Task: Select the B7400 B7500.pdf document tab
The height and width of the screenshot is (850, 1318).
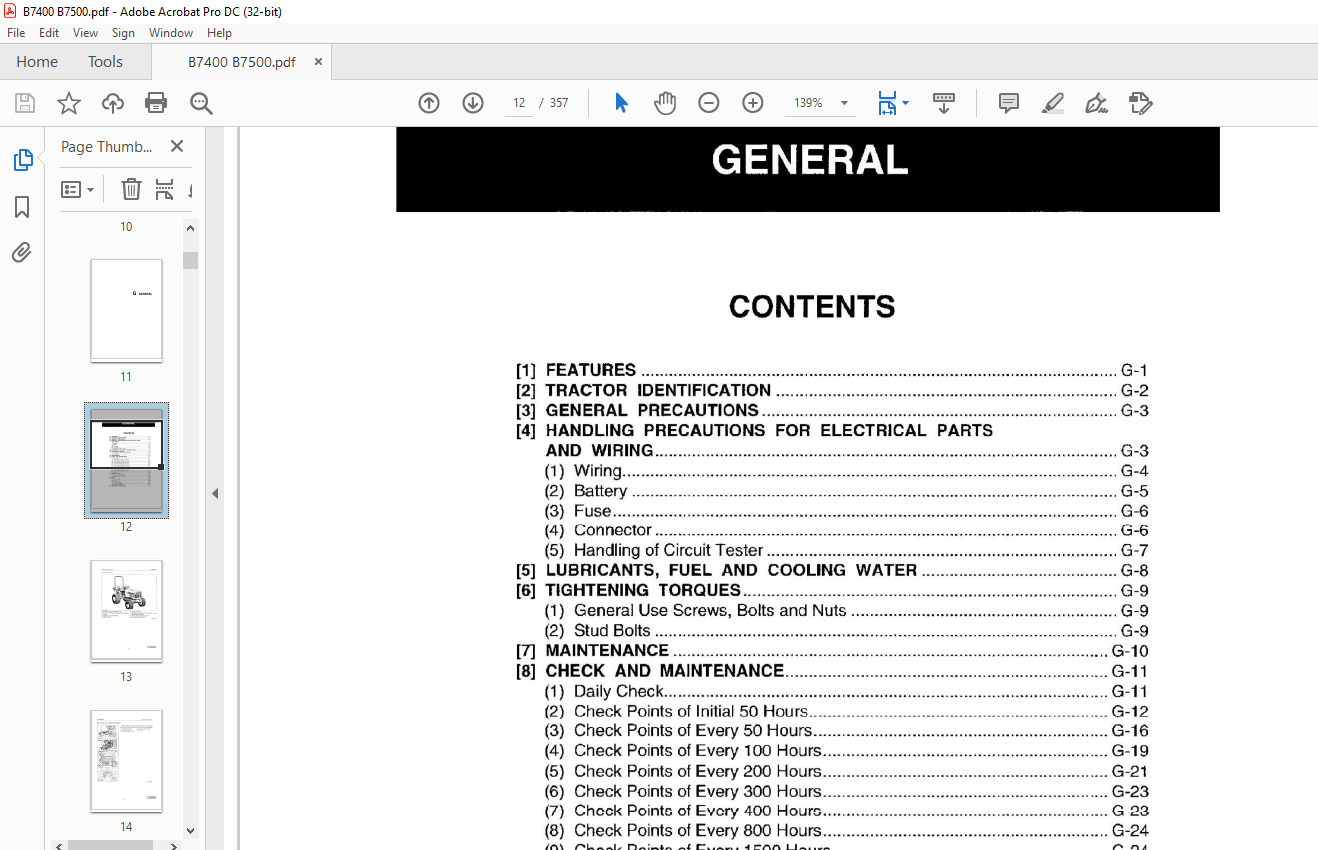Action: (x=241, y=62)
